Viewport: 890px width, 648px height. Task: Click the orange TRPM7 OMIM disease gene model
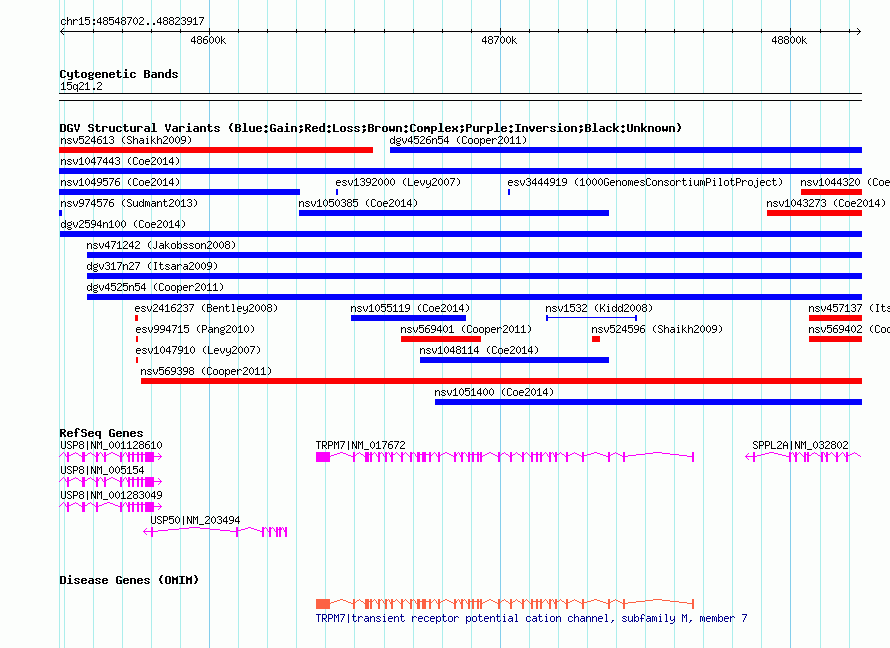(505, 604)
